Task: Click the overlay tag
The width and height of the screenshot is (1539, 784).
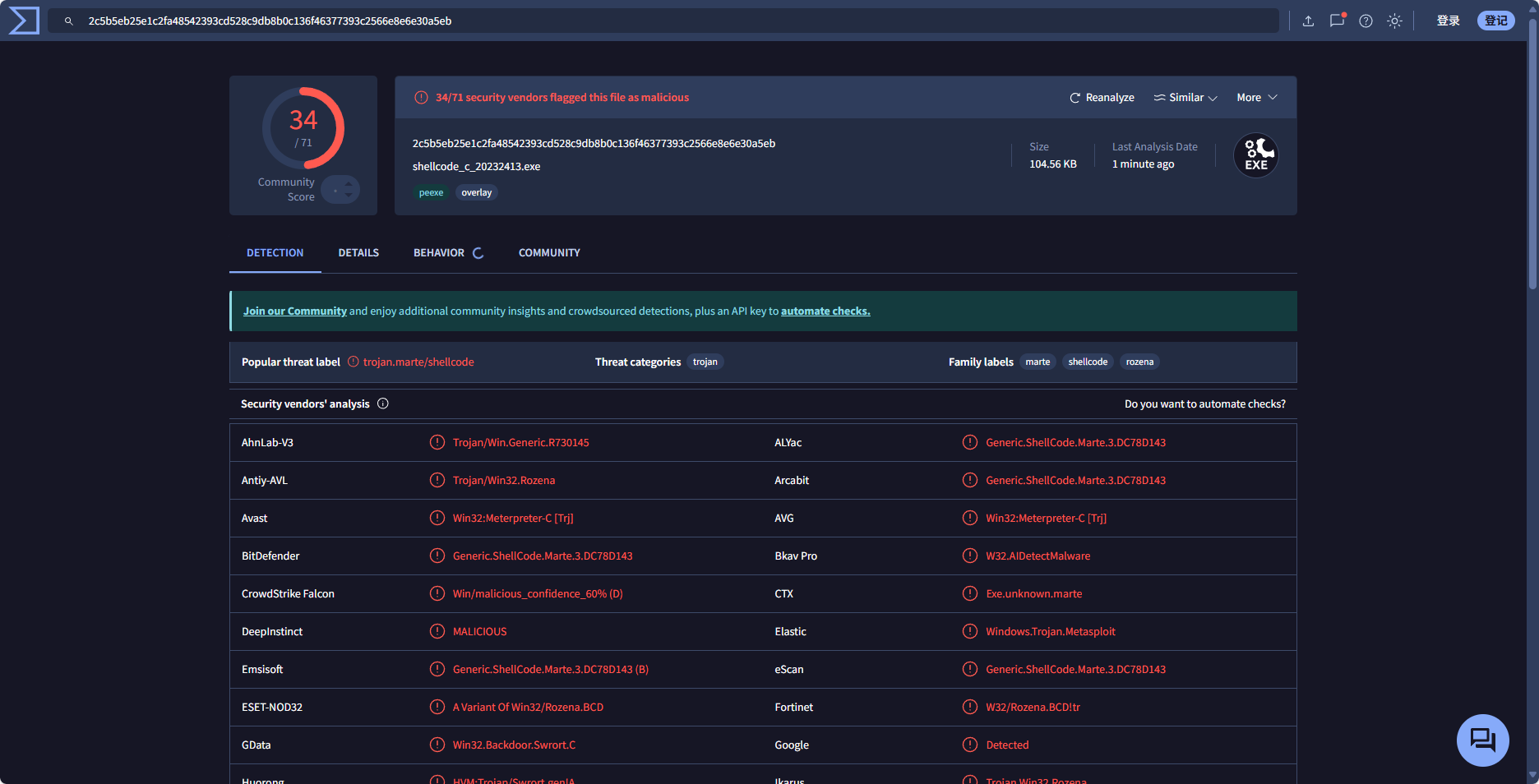Action: (x=477, y=193)
